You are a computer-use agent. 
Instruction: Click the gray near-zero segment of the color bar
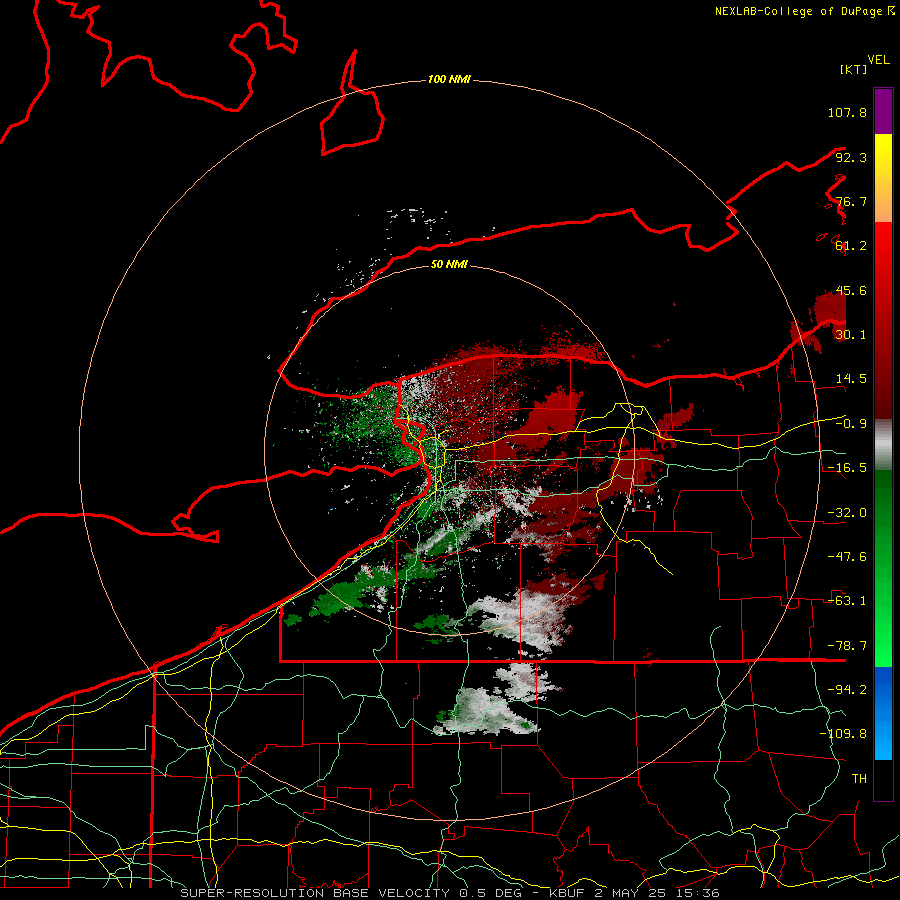point(883,445)
